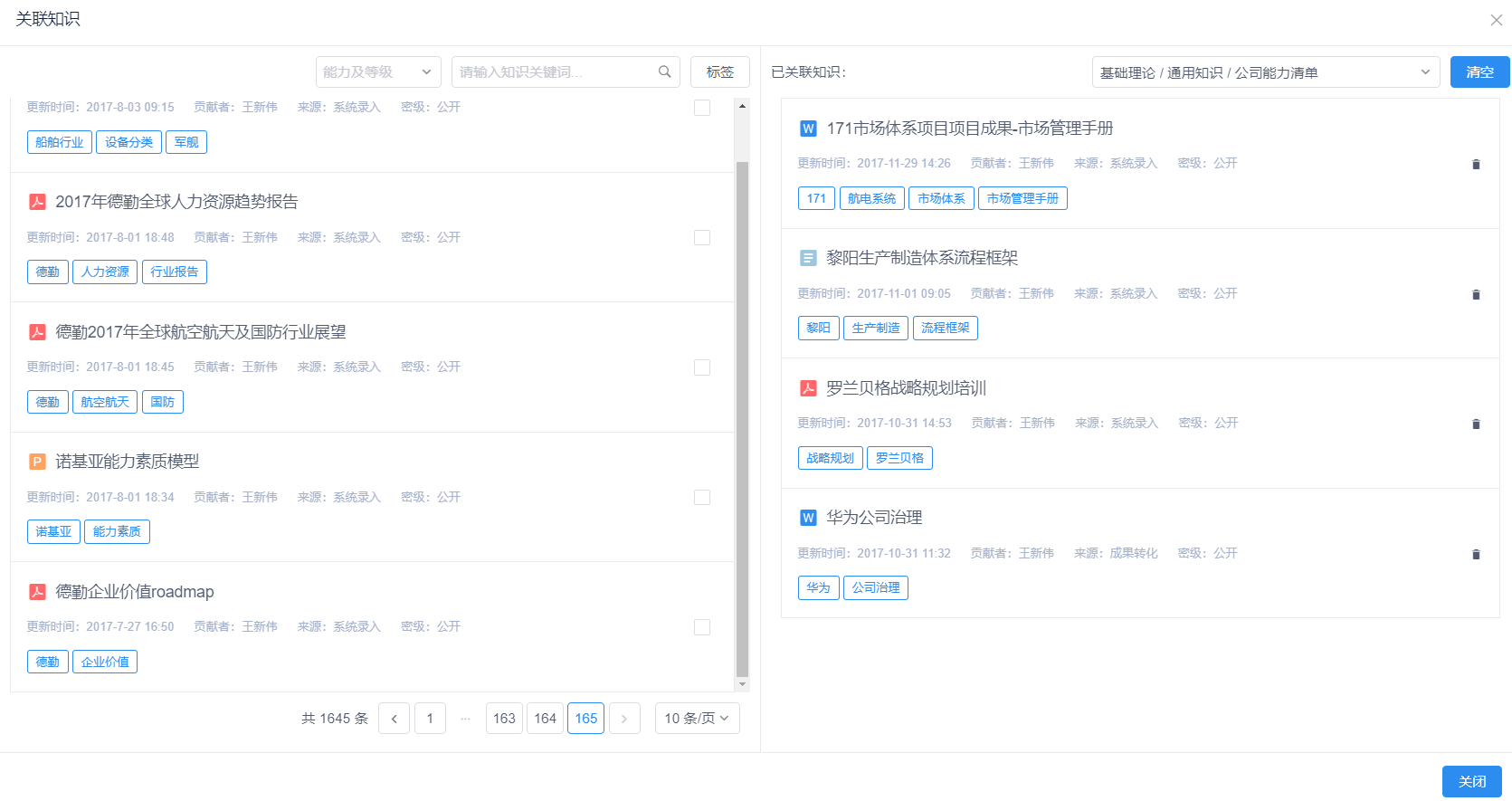1512x801 pixels.
Task: Click the 请输入知识关键词 search field
Action: (566, 72)
